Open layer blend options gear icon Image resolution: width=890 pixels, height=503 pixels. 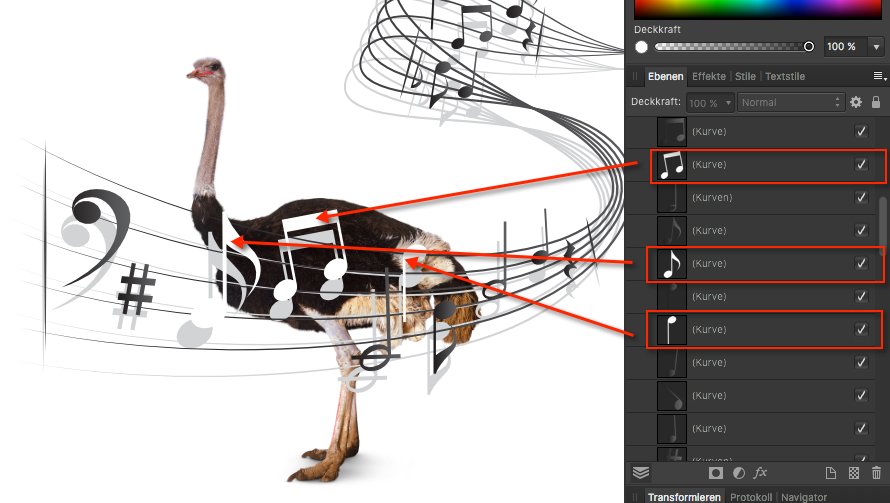856,102
